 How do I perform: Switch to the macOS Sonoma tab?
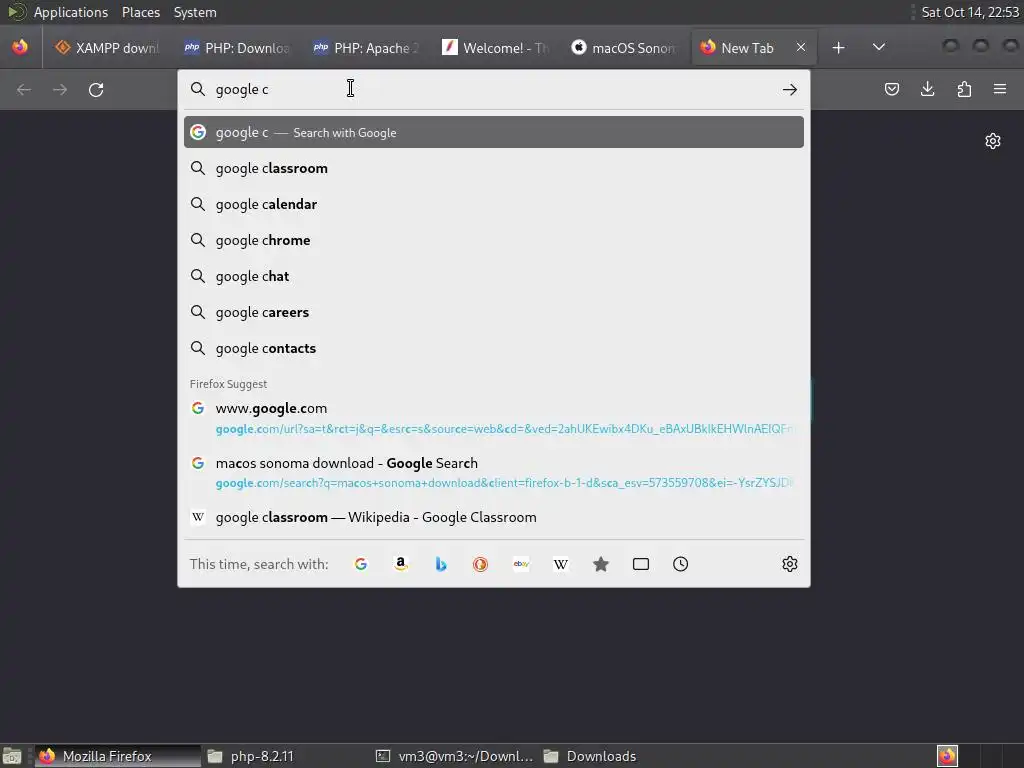pos(624,48)
